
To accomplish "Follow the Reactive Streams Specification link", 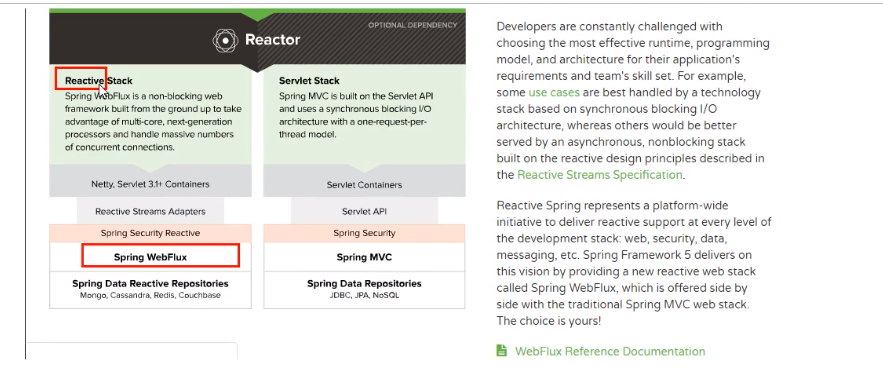I will point(599,175).
